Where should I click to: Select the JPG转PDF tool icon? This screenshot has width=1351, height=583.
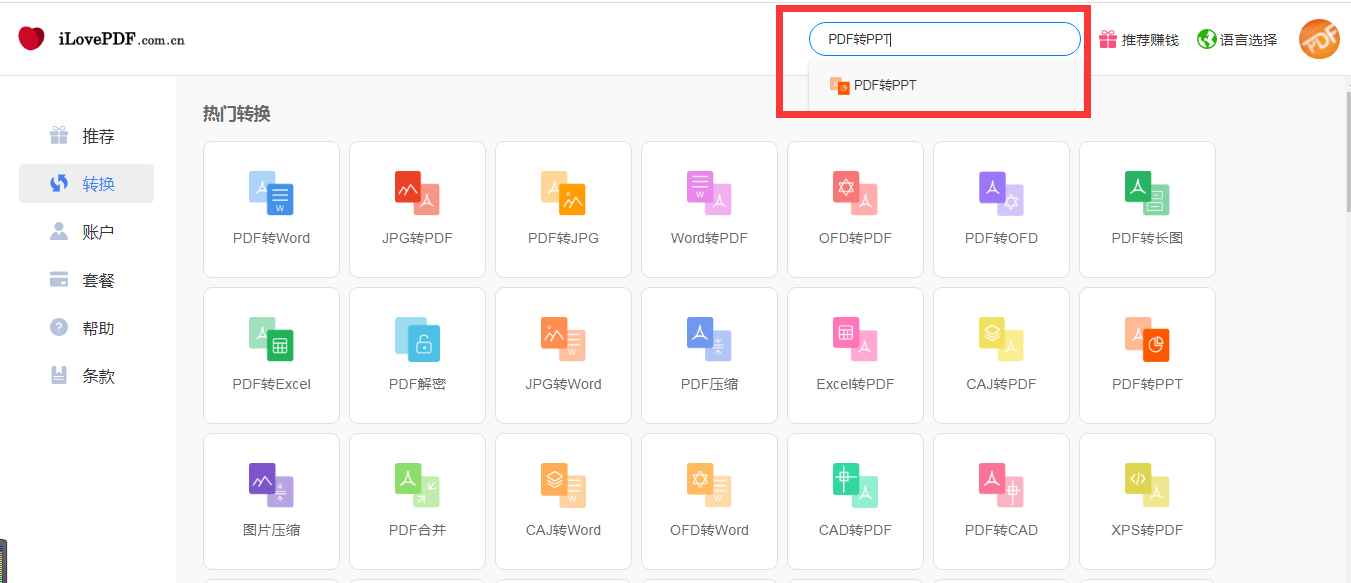point(417,193)
